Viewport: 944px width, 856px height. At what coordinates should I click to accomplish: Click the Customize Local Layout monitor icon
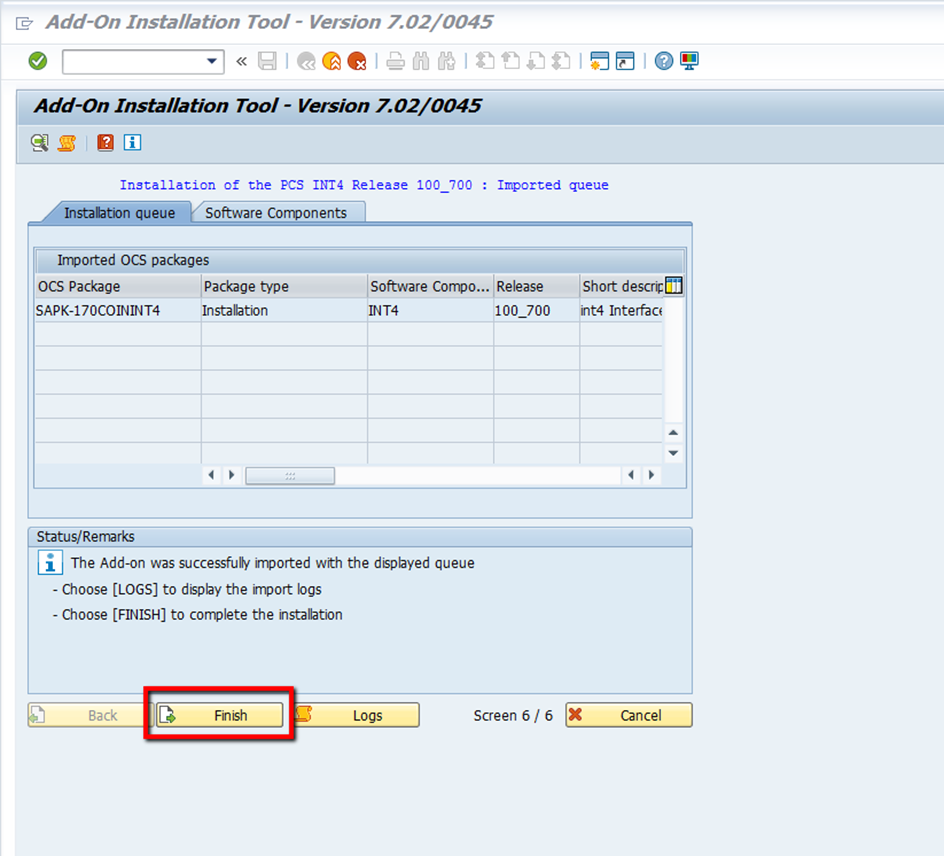(689, 62)
